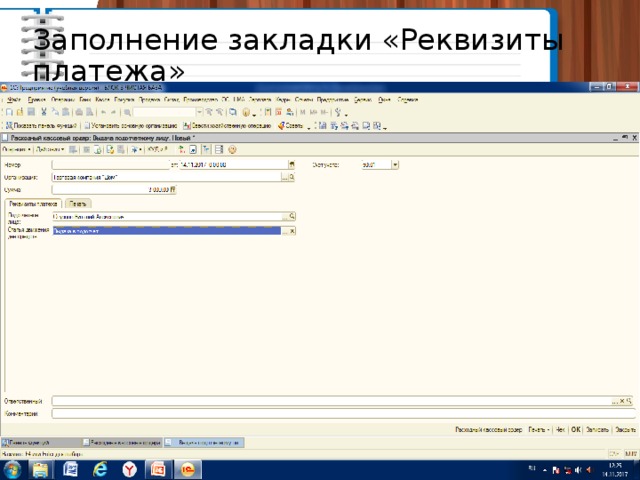Click the Find magnifier icon in main toolbar

pyautogui.click(x=127, y=112)
